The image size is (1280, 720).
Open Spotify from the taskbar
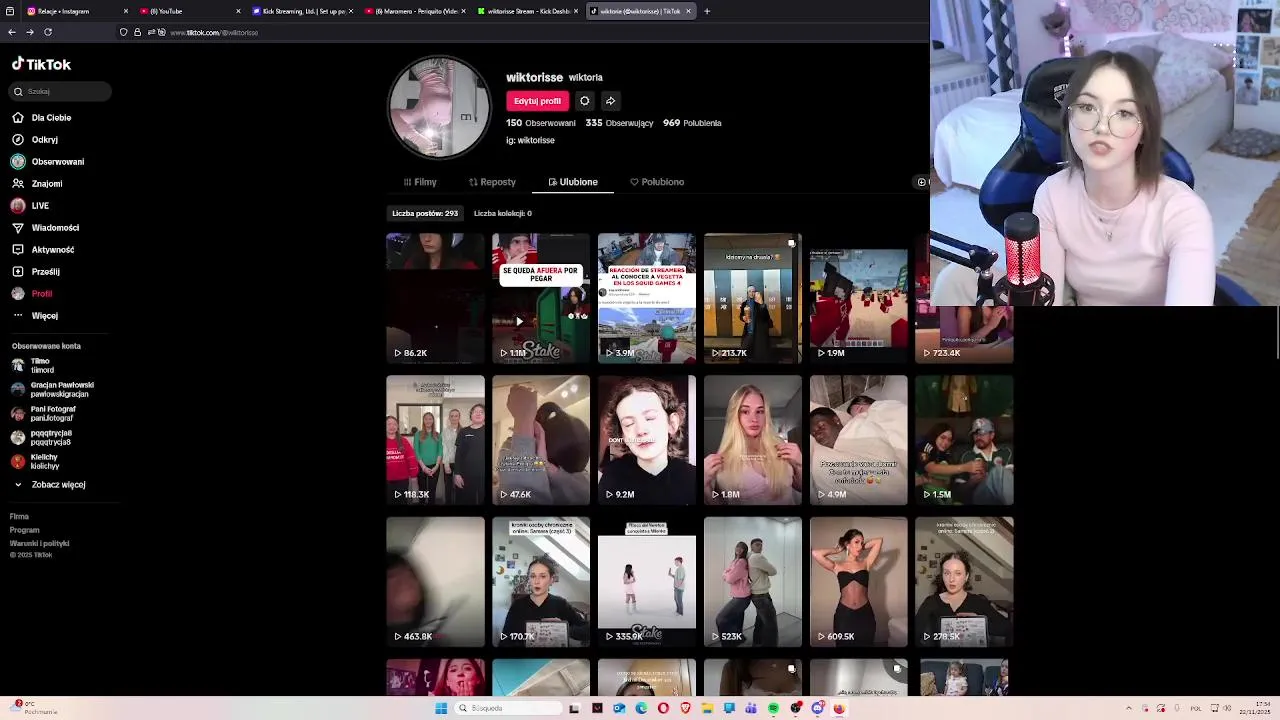[x=773, y=708]
